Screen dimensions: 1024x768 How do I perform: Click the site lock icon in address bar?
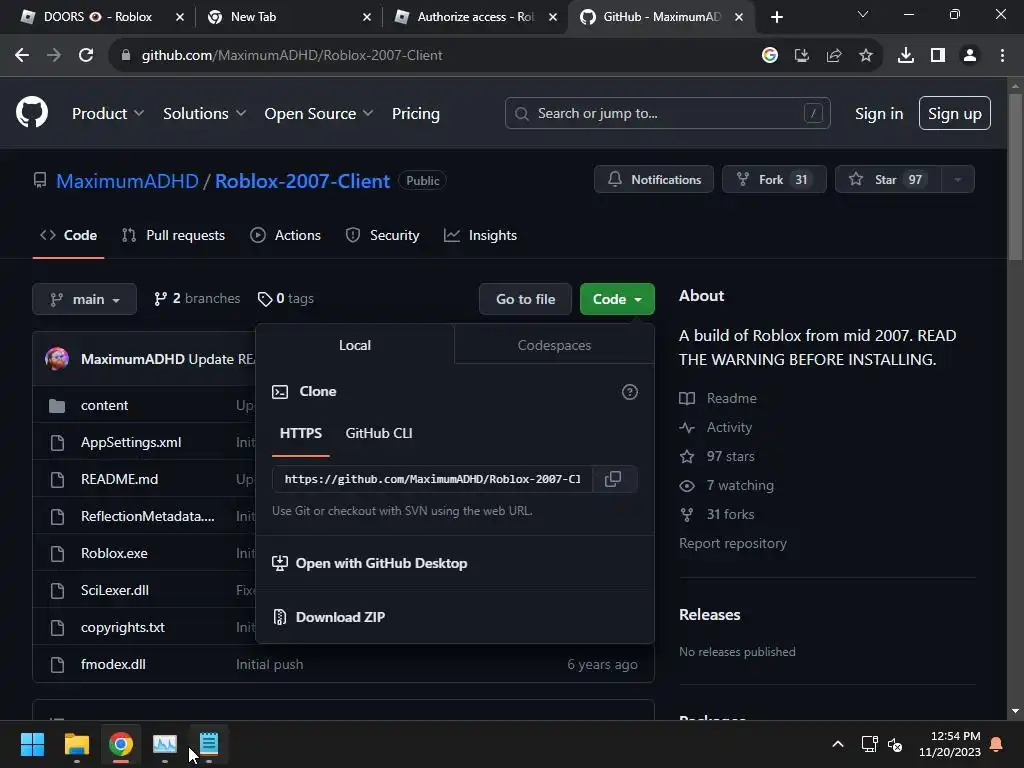pyautogui.click(x=125, y=56)
